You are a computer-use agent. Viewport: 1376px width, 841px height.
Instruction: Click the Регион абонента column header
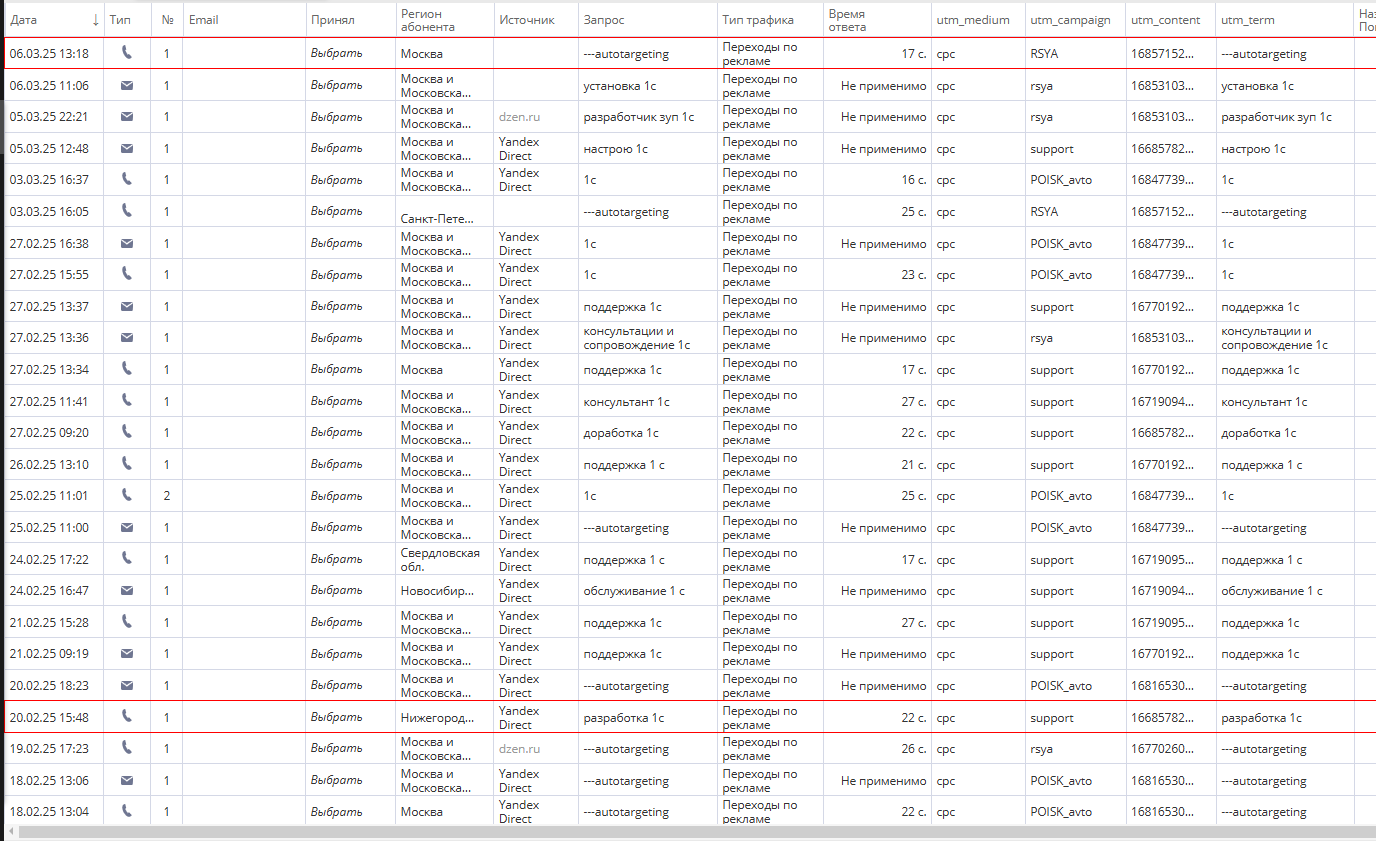click(428, 20)
